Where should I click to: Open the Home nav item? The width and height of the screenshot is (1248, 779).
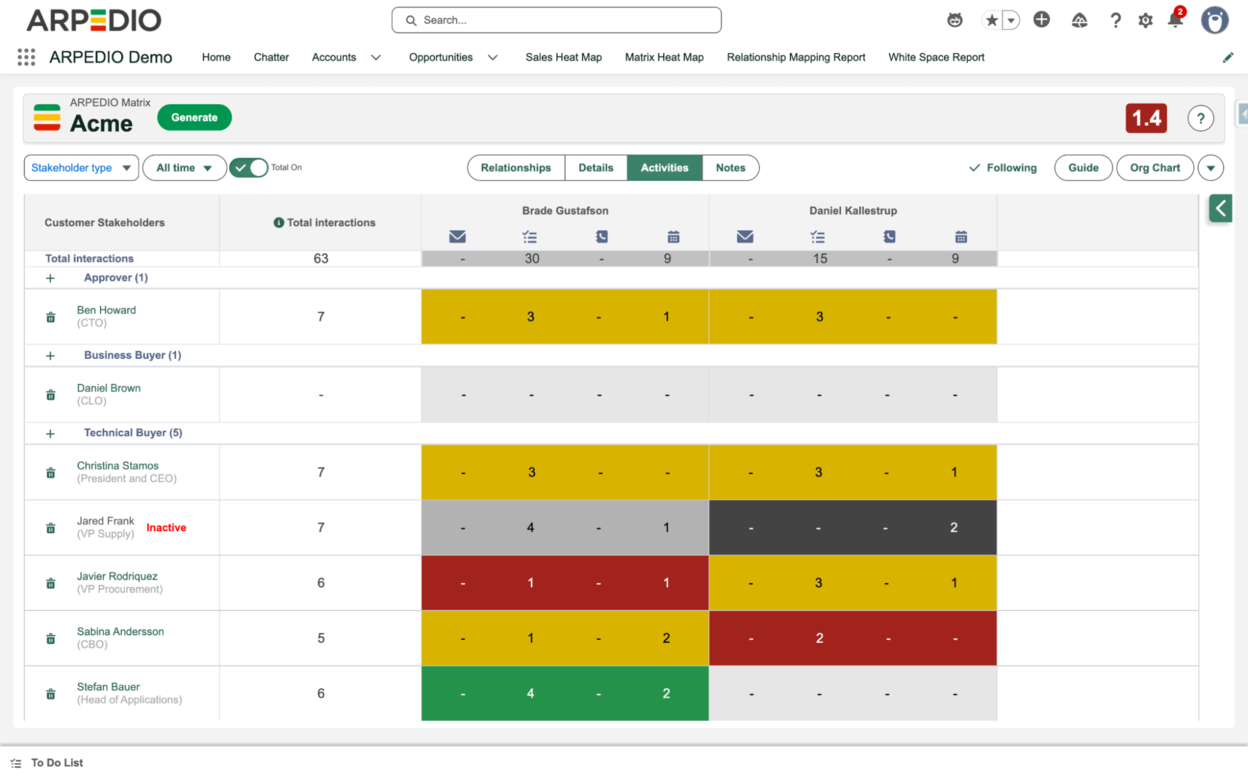216,58
